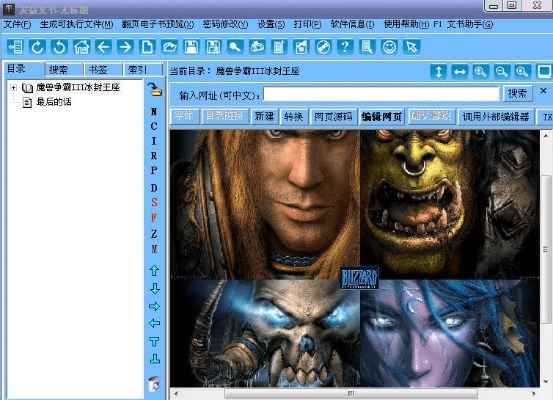Click the letter D in vertical strip

pyautogui.click(x=154, y=187)
